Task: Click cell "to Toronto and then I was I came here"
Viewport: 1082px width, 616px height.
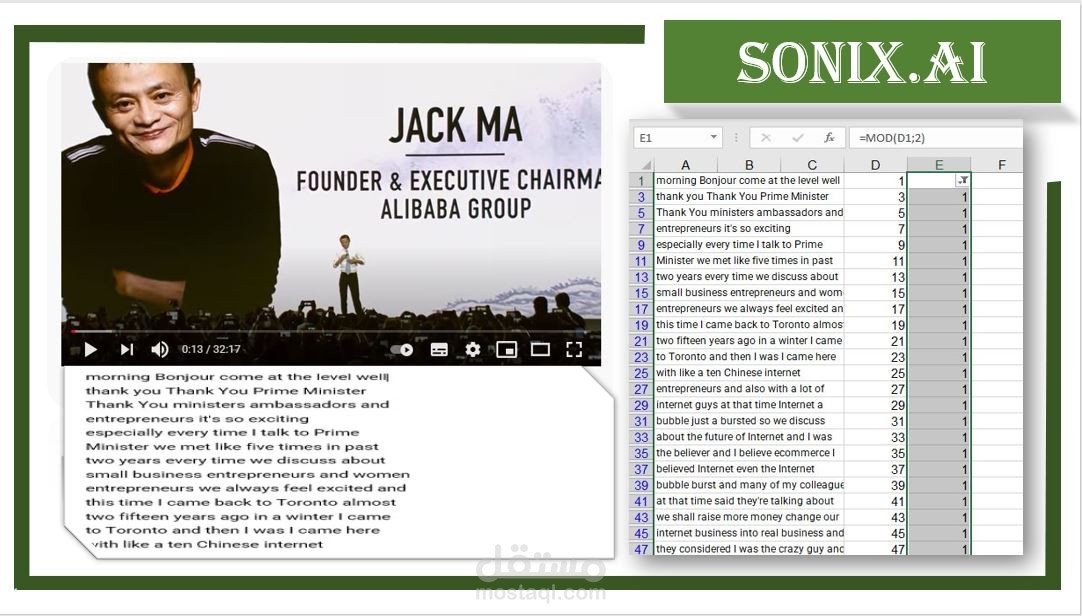Action: tap(749, 357)
